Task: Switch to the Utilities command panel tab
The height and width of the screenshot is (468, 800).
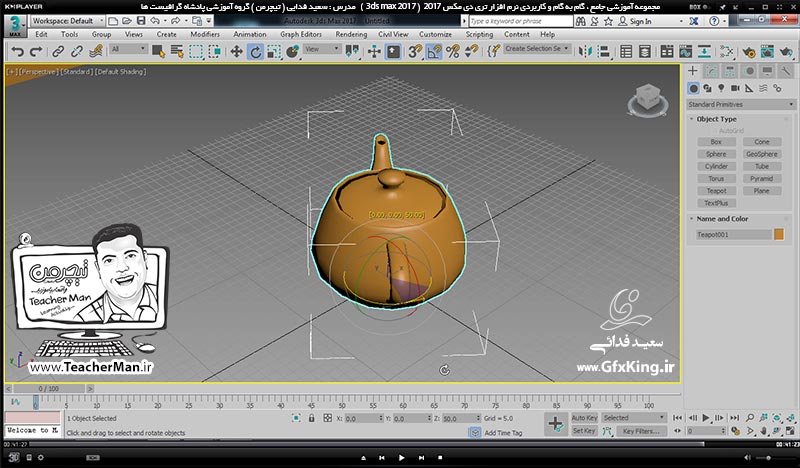Action: (x=786, y=71)
